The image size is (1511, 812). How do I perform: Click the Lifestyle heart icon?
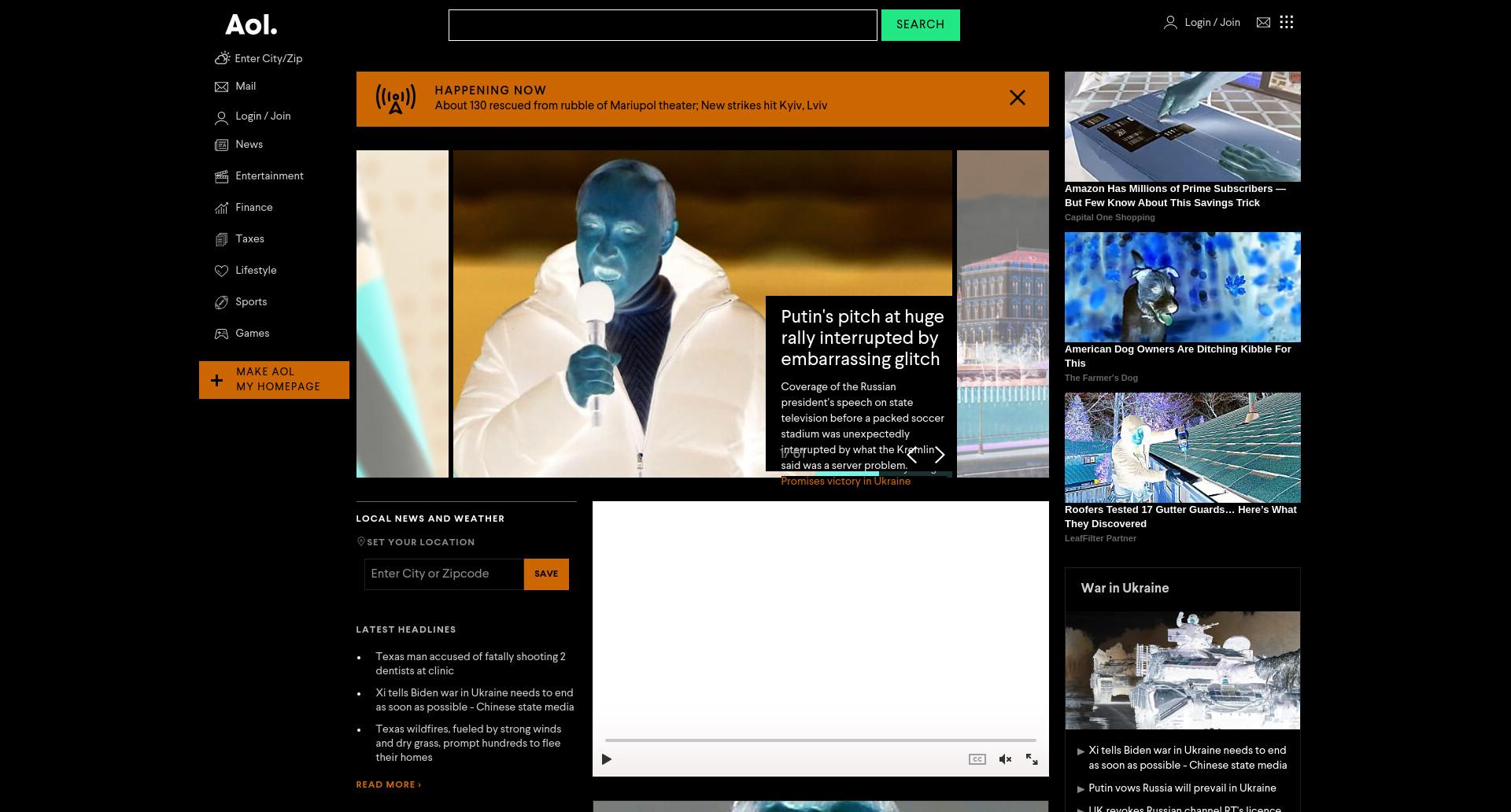tap(221, 271)
